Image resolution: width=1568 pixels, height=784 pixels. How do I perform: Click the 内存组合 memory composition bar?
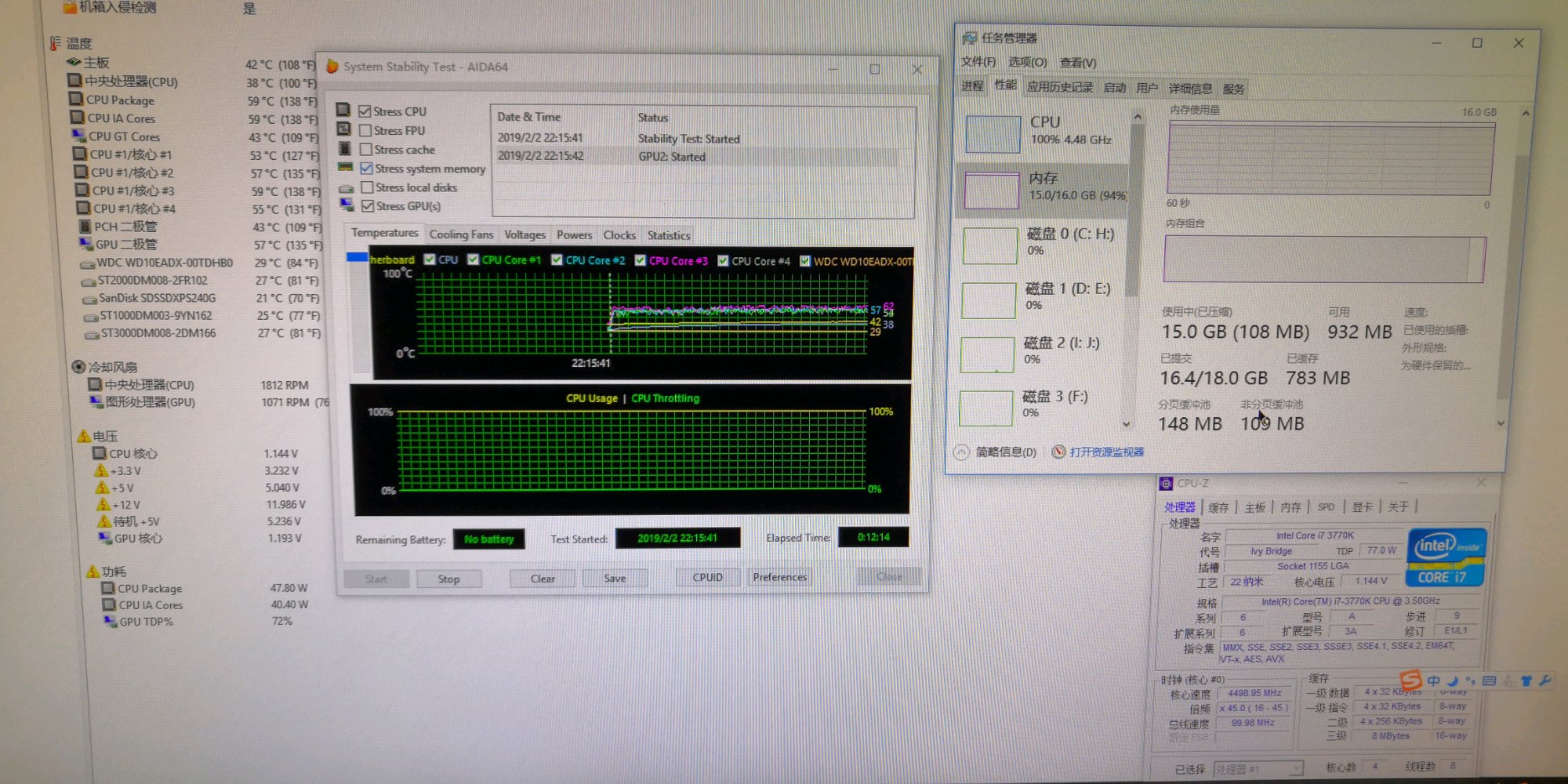[x=1325, y=259]
